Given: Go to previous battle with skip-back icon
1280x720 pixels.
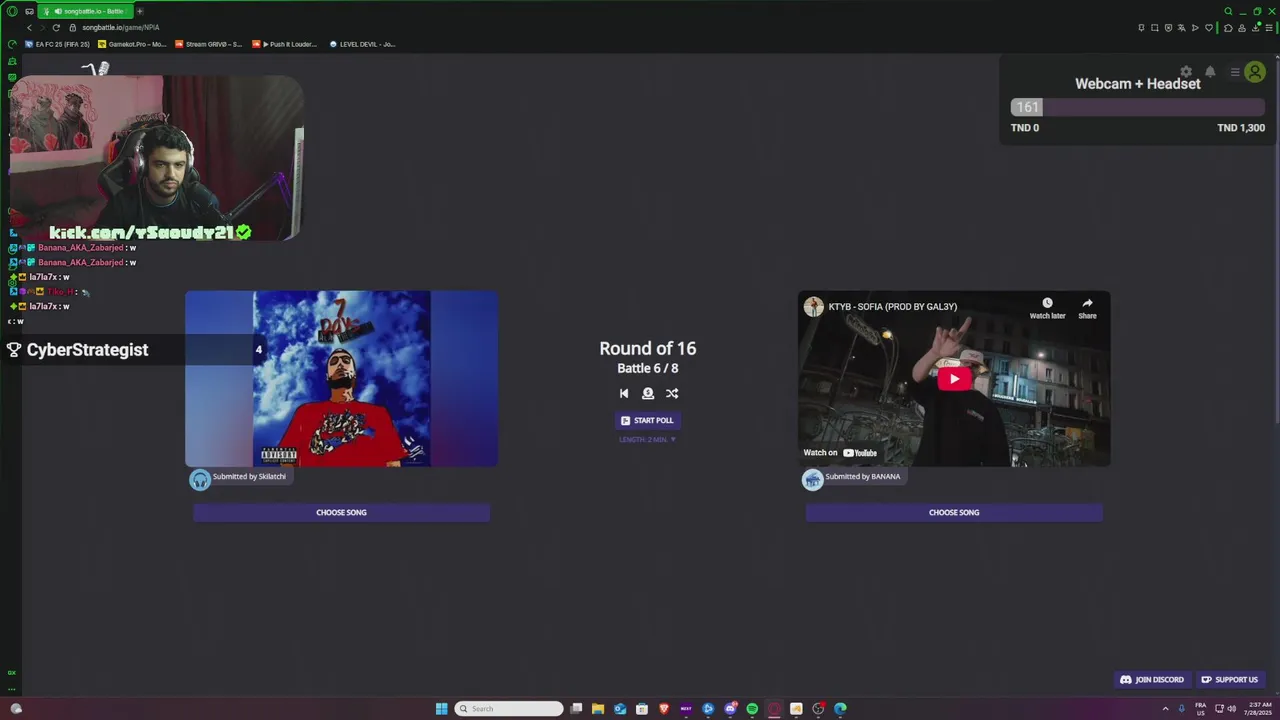Looking at the screenshot, I should click(624, 394).
